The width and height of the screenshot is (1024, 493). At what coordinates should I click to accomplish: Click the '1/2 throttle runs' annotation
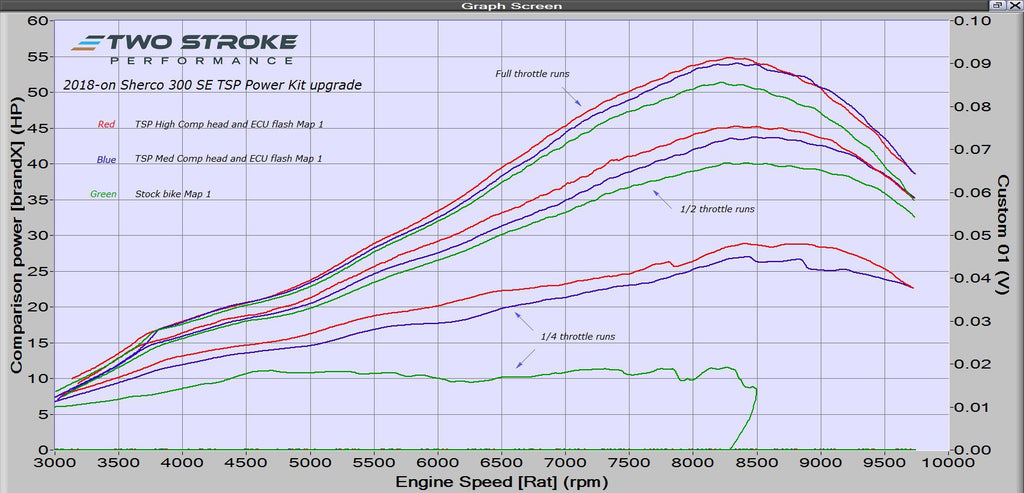tap(718, 210)
